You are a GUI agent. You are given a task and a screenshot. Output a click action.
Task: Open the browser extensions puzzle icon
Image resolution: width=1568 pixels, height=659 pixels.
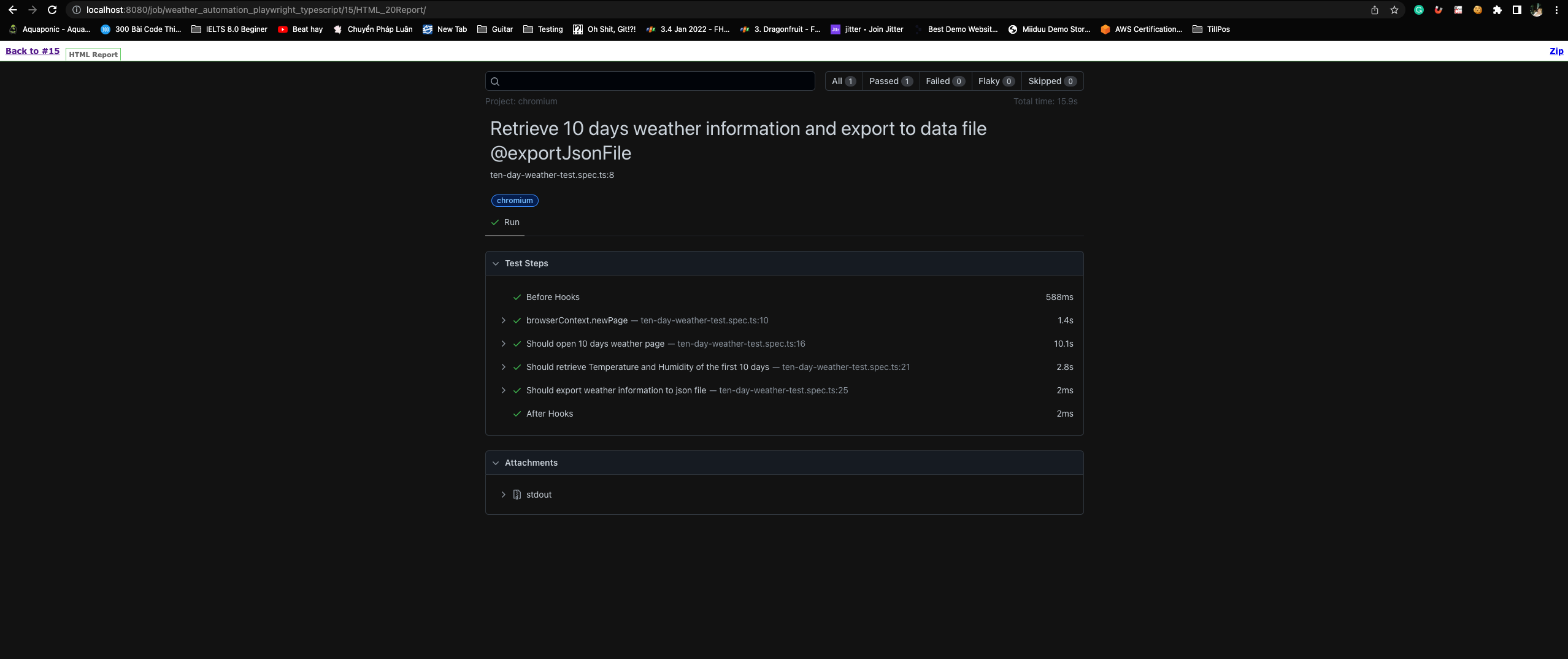pyautogui.click(x=1497, y=10)
